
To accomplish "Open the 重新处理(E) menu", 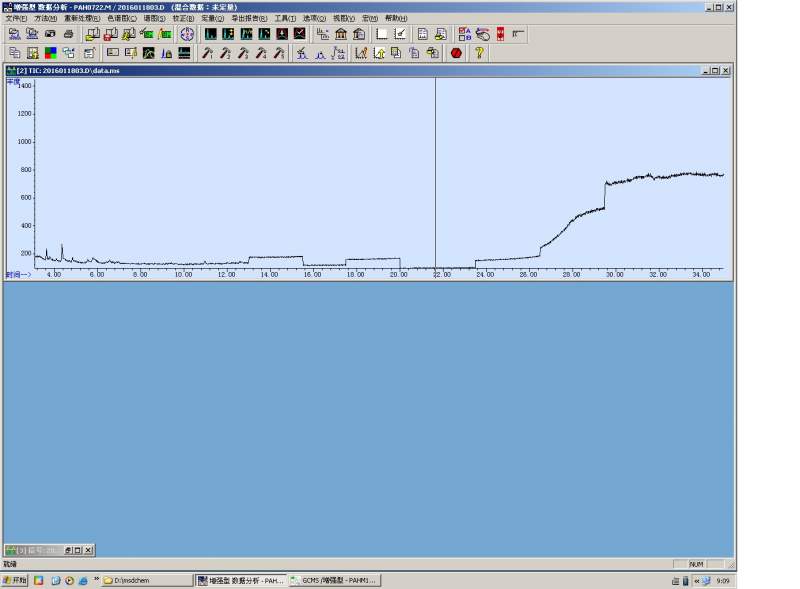I will [82, 18].
